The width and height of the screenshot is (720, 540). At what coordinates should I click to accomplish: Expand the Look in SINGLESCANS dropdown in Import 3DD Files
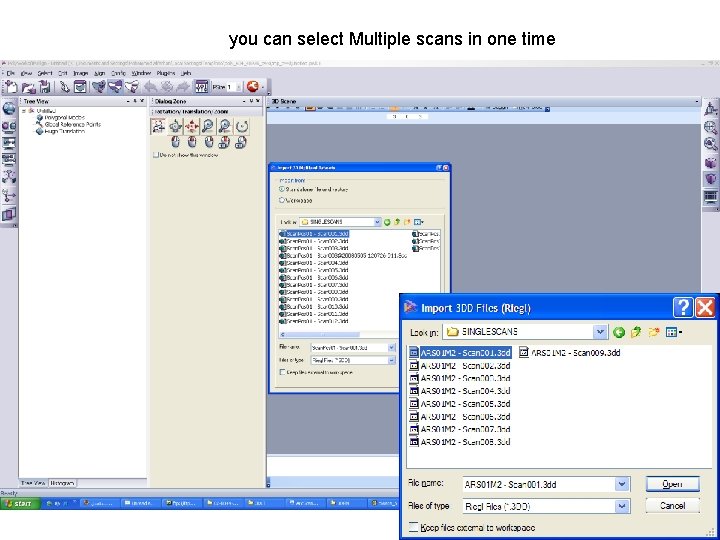(600, 332)
